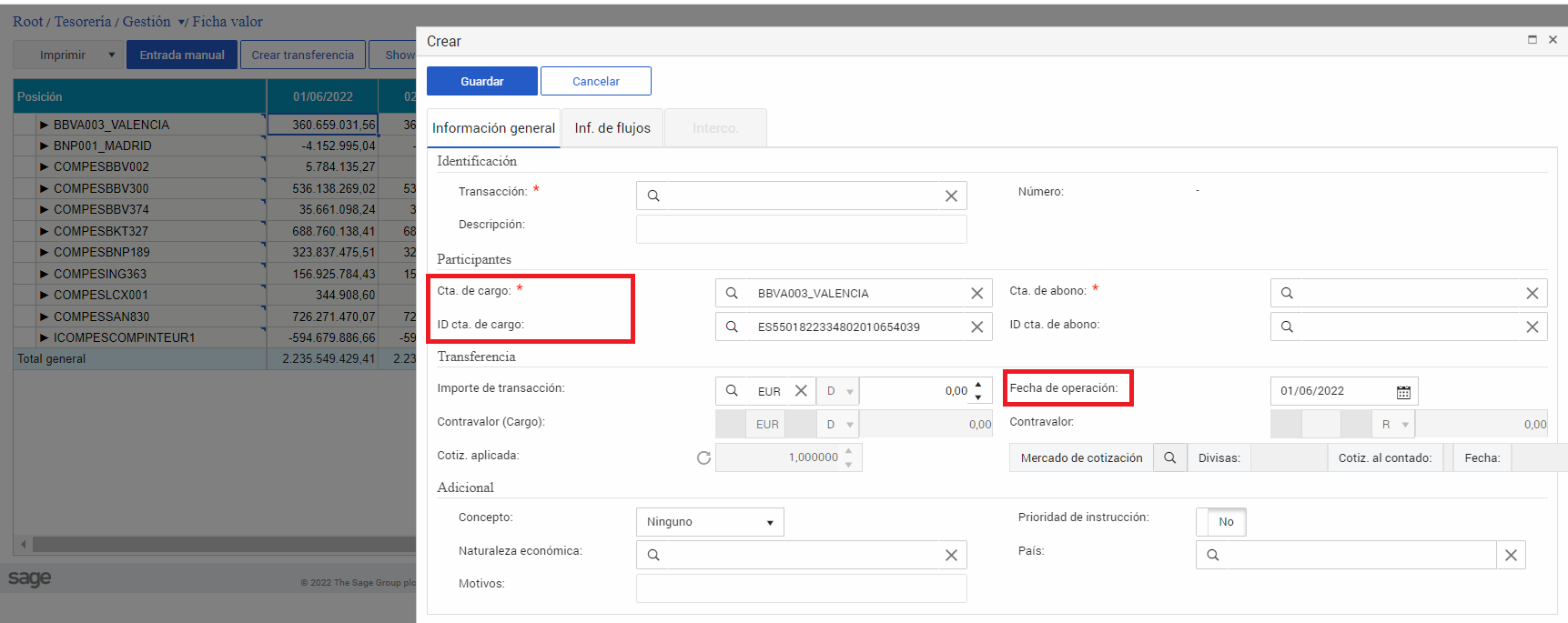The image size is (1568, 623).
Task: Toggle Prioridad de instrucción switch
Action: tap(1221, 522)
